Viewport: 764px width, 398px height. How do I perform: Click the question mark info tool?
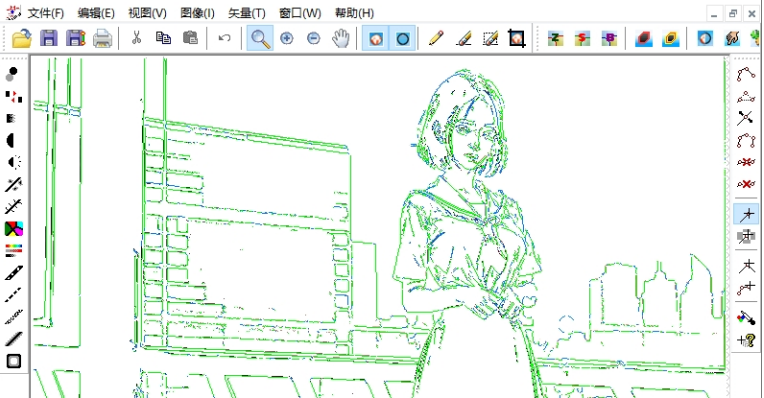point(746,340)
